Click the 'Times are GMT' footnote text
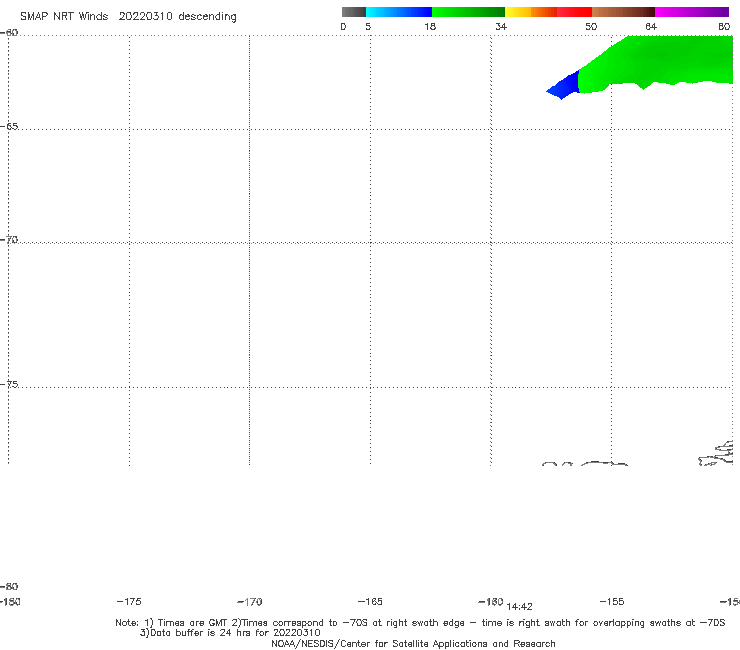This screenshot has height=650, width=740. (192, 623)
